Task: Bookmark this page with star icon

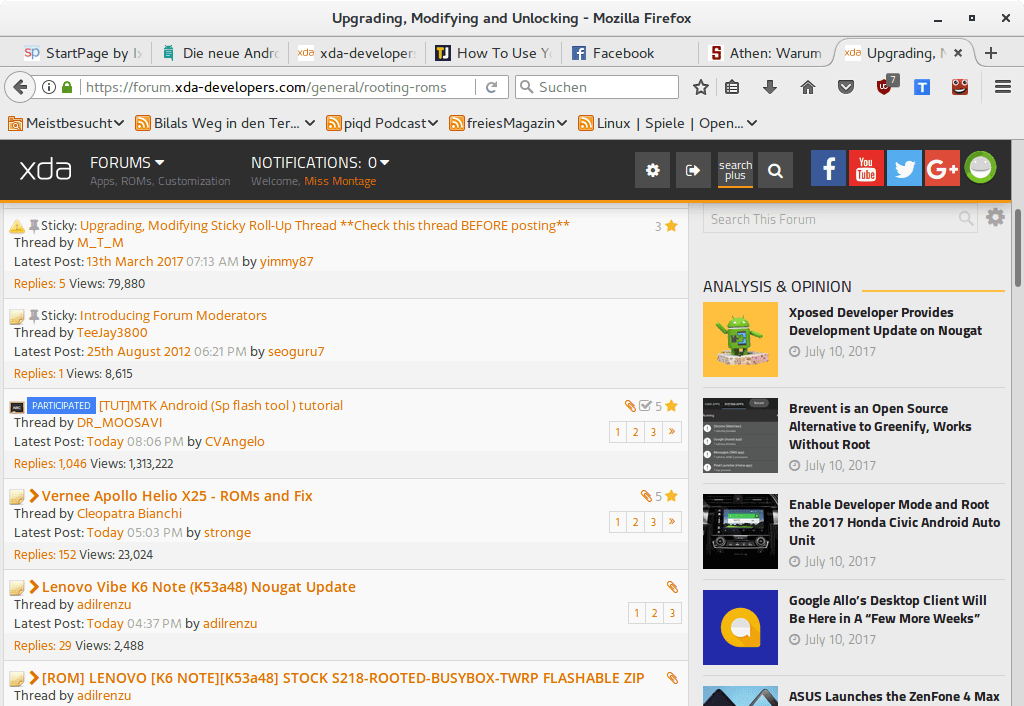Action: click(x=701, y=88)
